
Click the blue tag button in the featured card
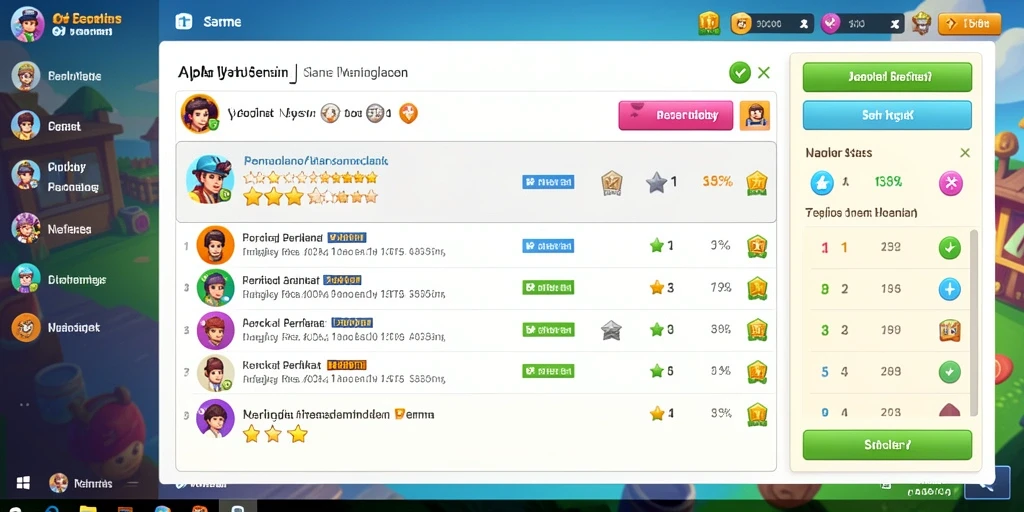(x=548, y=182)
